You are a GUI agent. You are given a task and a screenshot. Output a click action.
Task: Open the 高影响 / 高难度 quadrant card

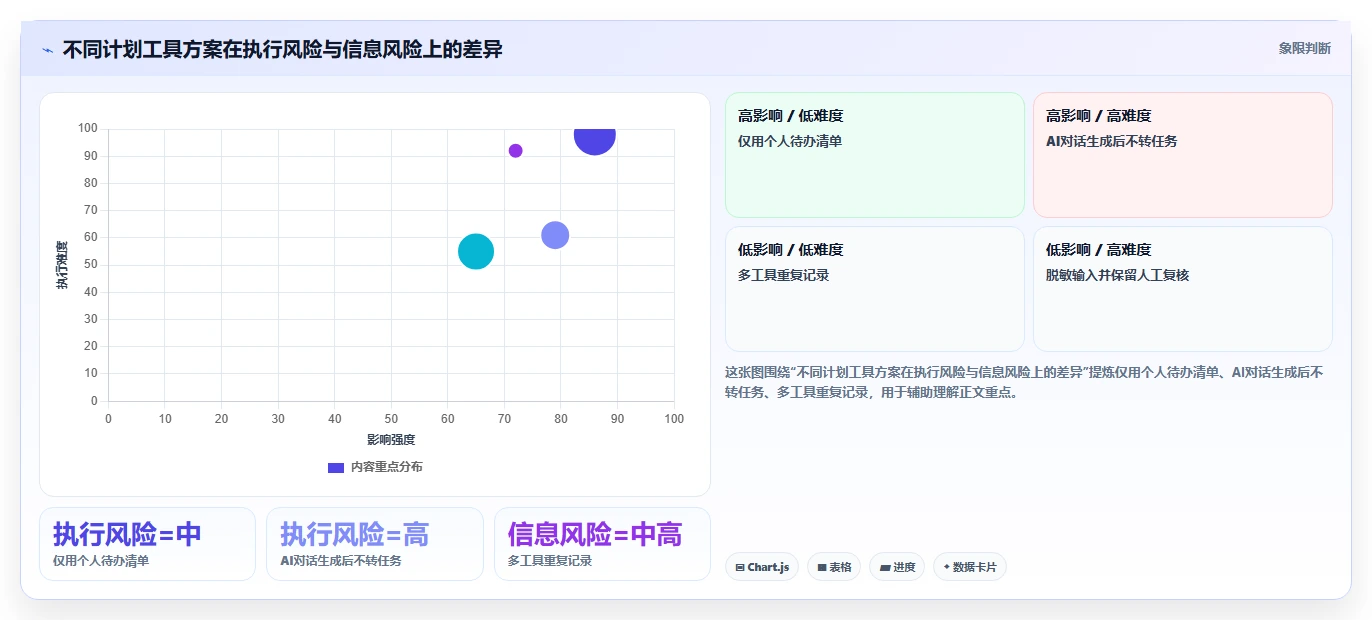coord(1183,155)
